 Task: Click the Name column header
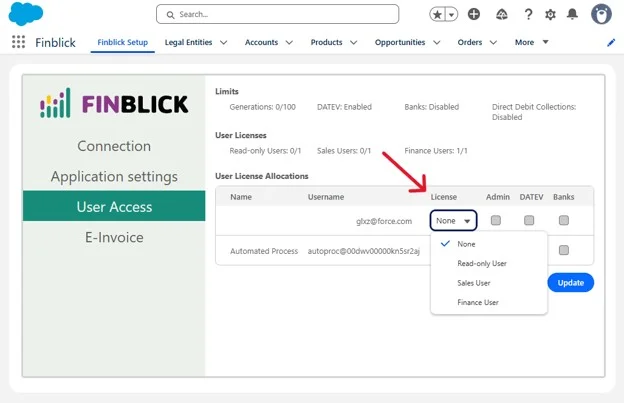coord(241,197)
